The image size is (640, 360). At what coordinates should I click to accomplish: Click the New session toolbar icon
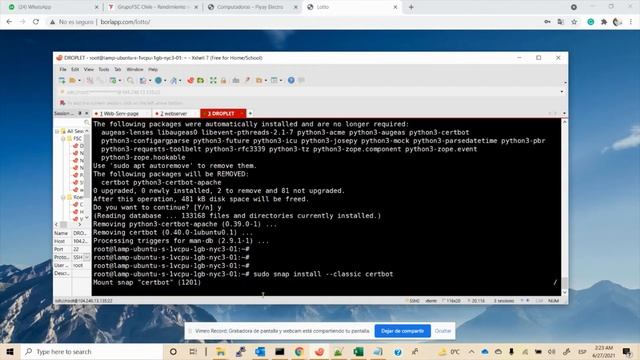pyautogui.click(x=62, y=80)
